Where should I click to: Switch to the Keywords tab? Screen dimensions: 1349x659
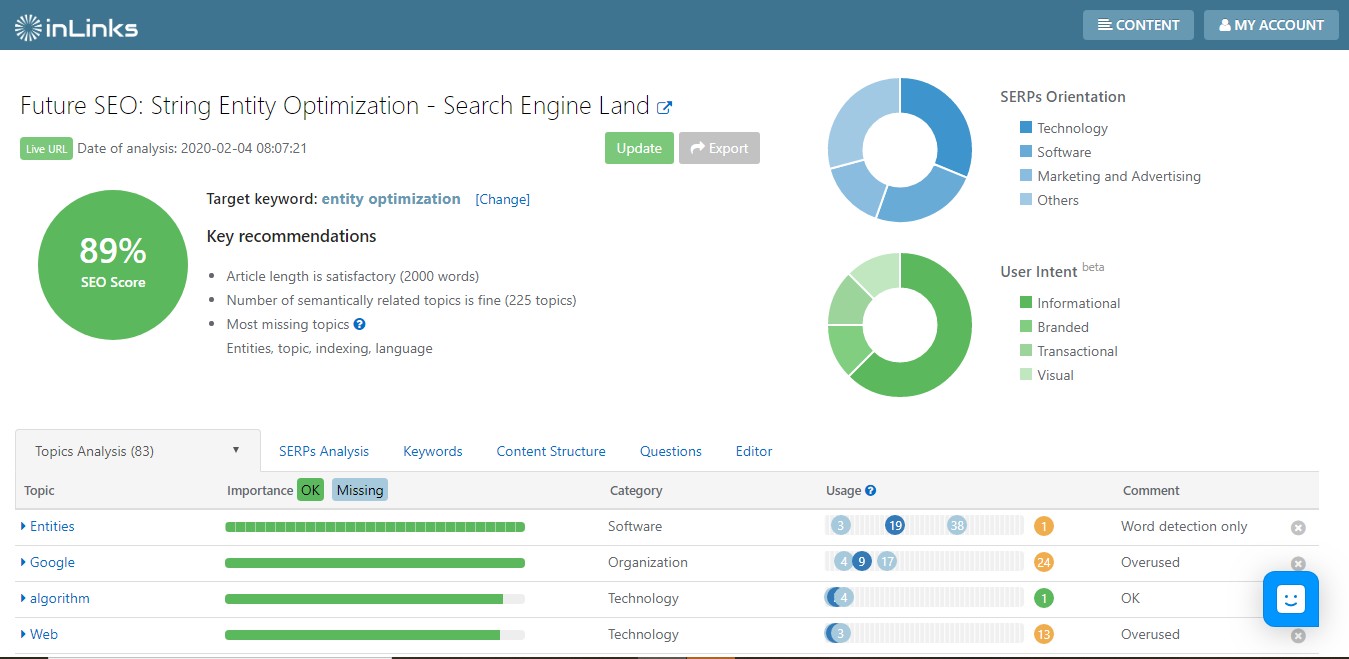[x=433, y=451]
